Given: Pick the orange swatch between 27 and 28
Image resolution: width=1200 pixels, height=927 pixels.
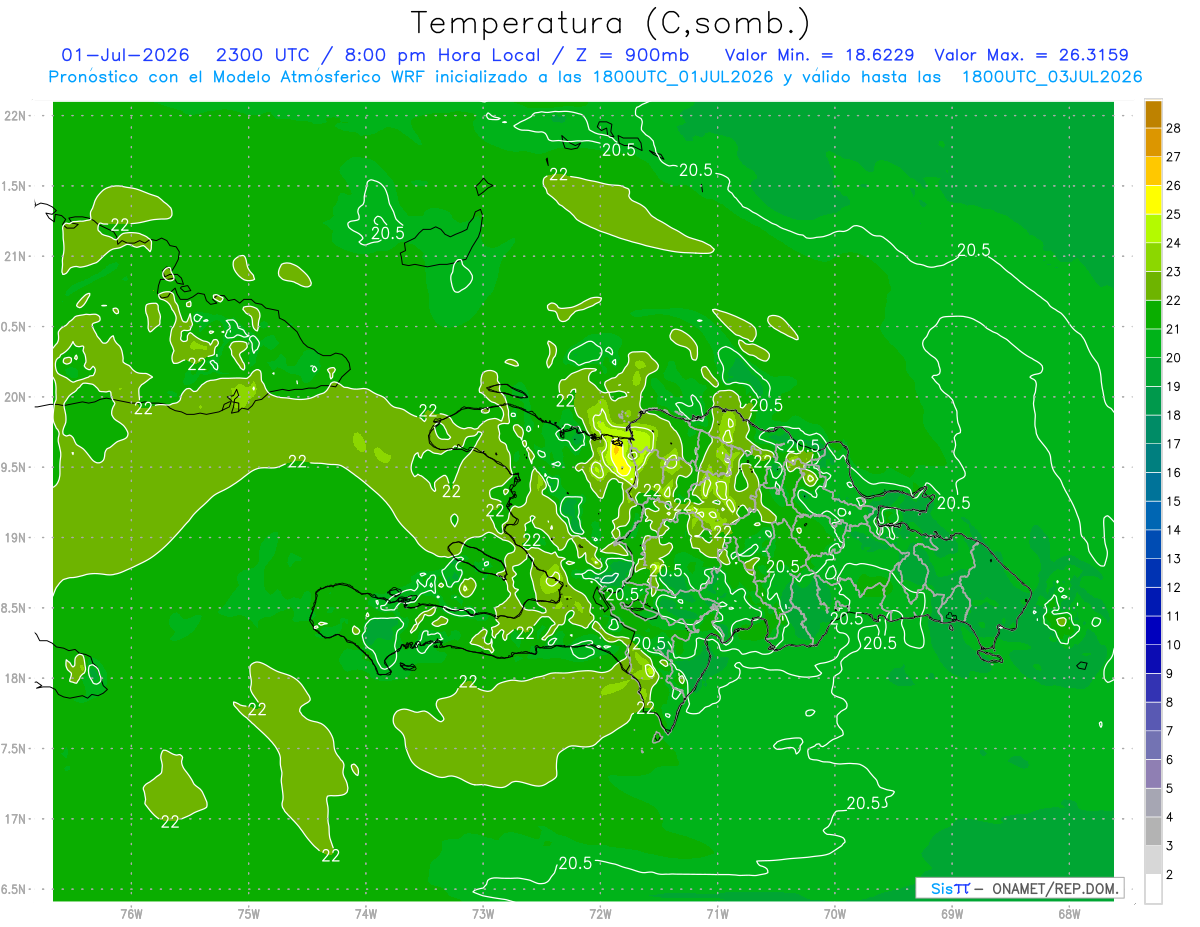Looking at the screenshot, I should coord(1153,142).
